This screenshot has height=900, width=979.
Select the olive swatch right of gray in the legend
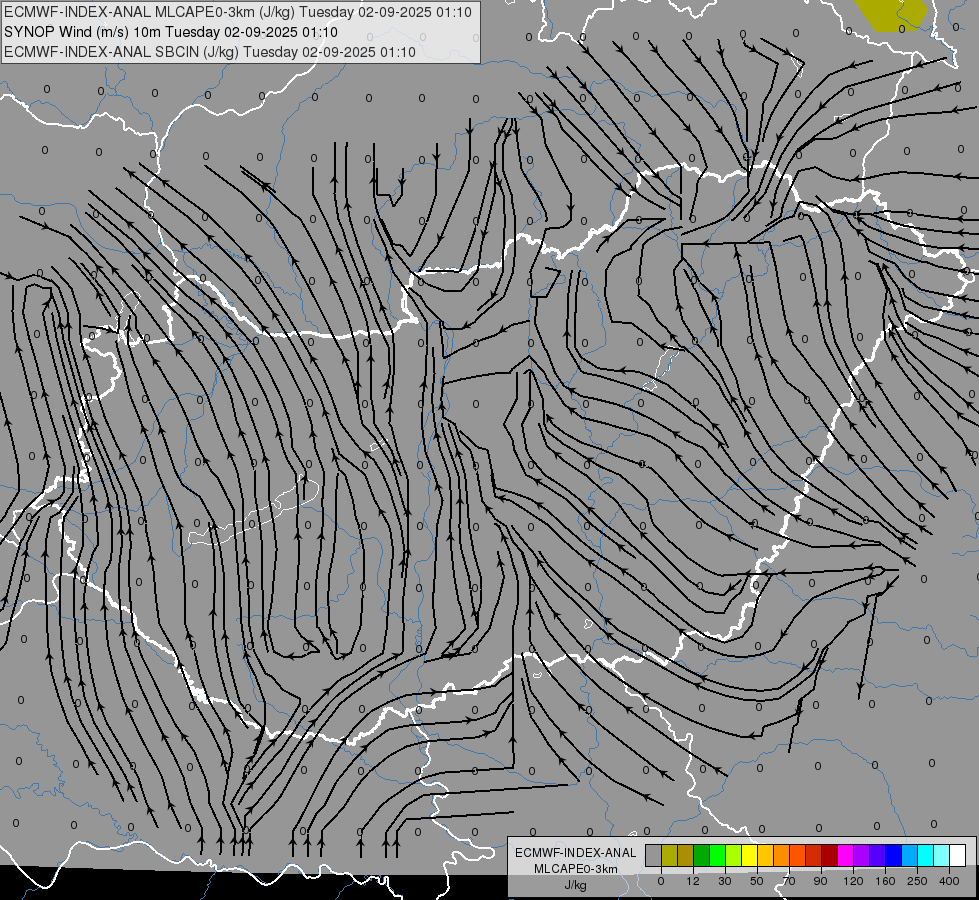669,855
